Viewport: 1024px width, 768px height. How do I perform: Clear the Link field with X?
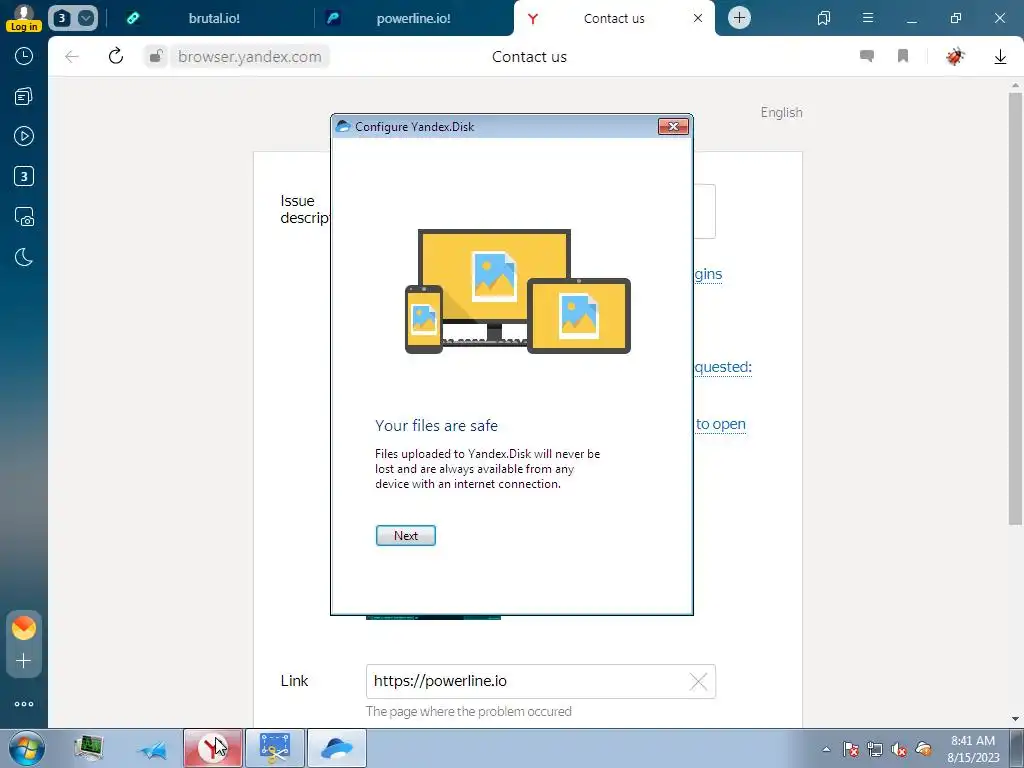(x=698, y=682)
